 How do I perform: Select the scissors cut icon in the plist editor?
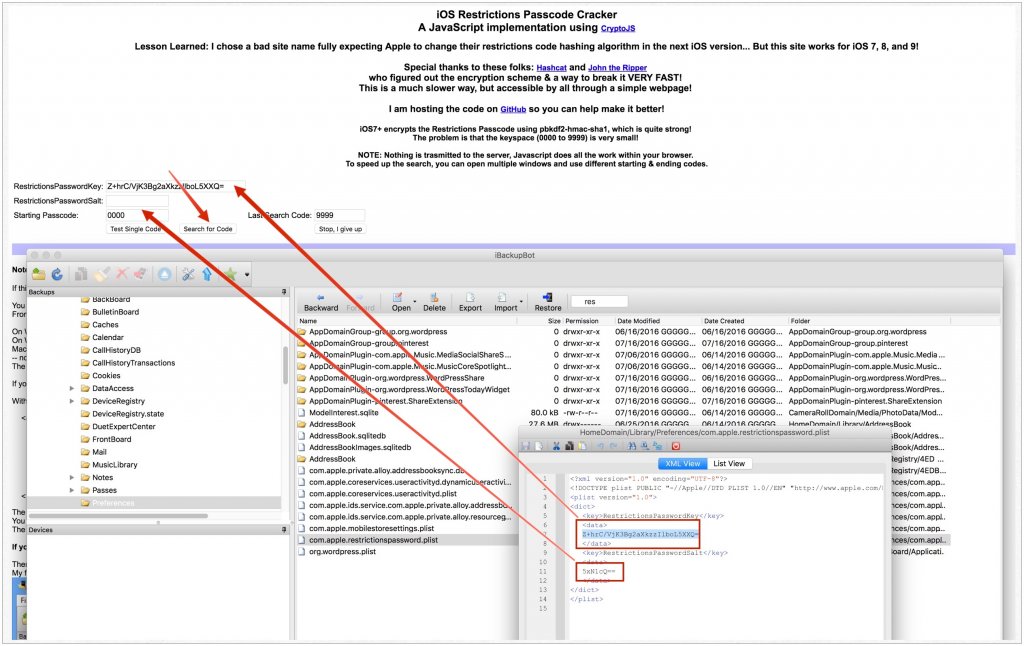pyautogui.click(x=556, y=446)
